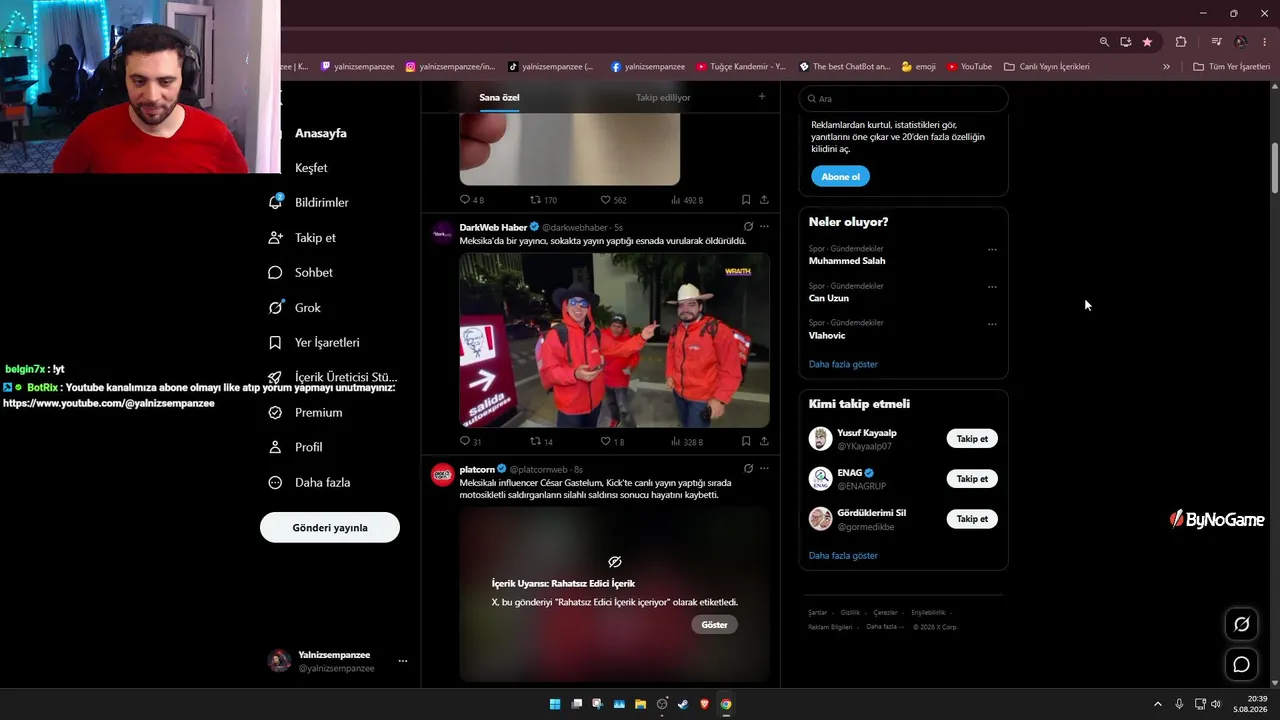Screen dimensions: 1280x720
Task: Open more options on DarkWeb Haber post
Action: point(765,227)
